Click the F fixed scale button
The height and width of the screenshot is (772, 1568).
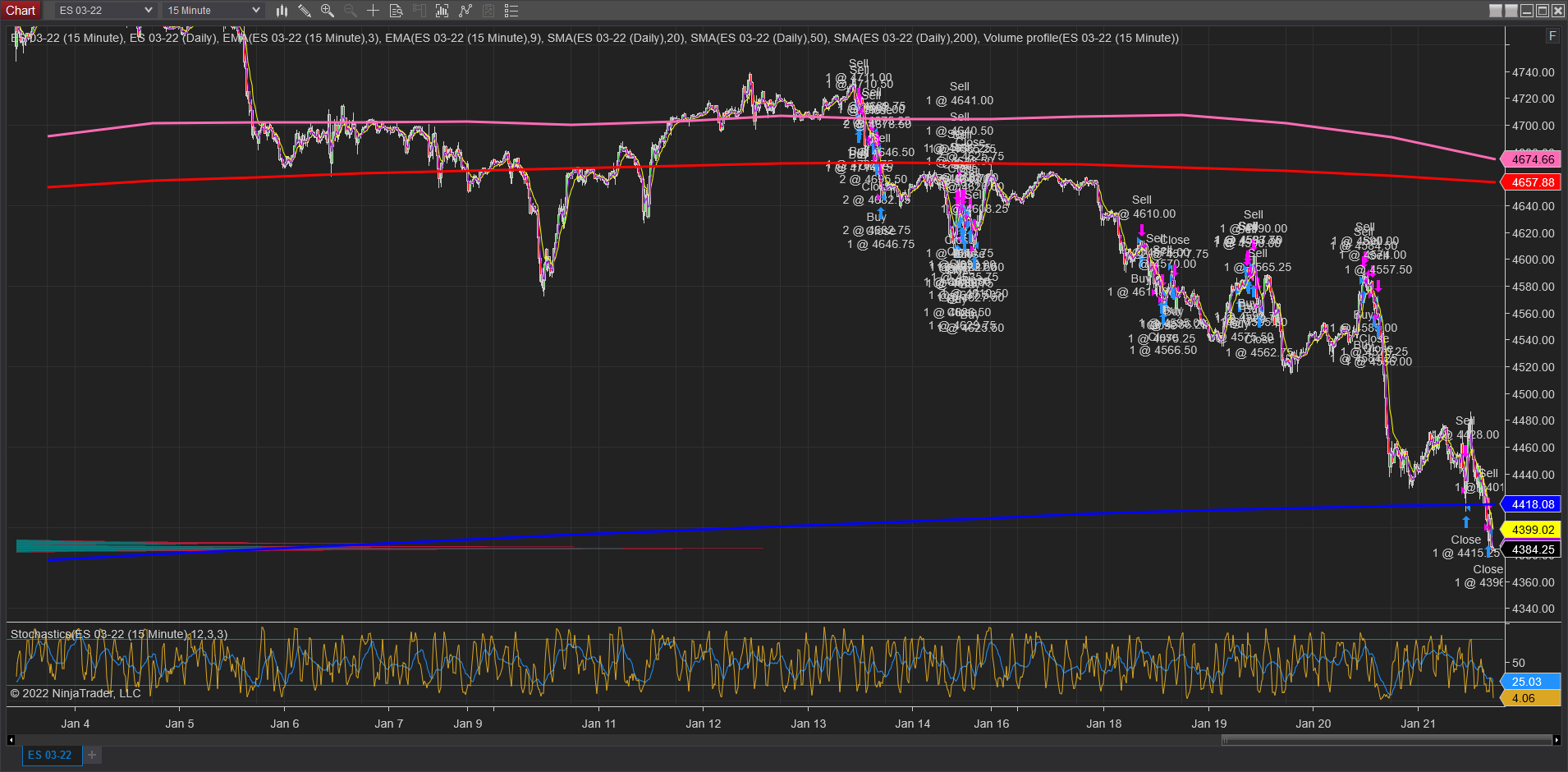coord(1552,36)
